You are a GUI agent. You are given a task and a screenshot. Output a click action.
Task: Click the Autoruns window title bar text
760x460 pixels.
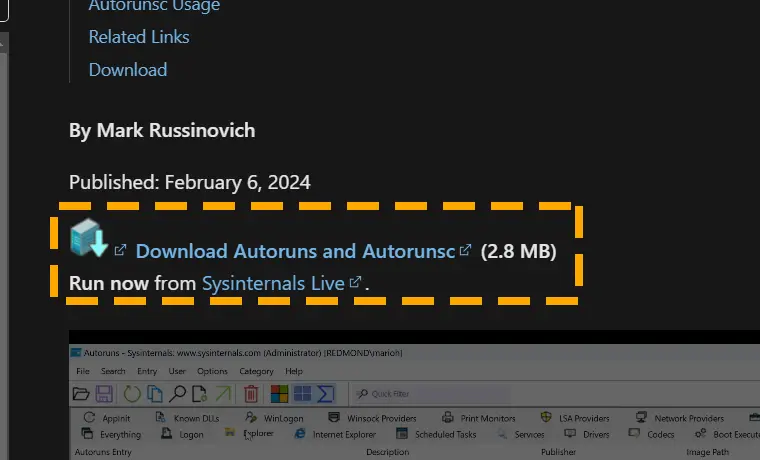click(243, 353)
